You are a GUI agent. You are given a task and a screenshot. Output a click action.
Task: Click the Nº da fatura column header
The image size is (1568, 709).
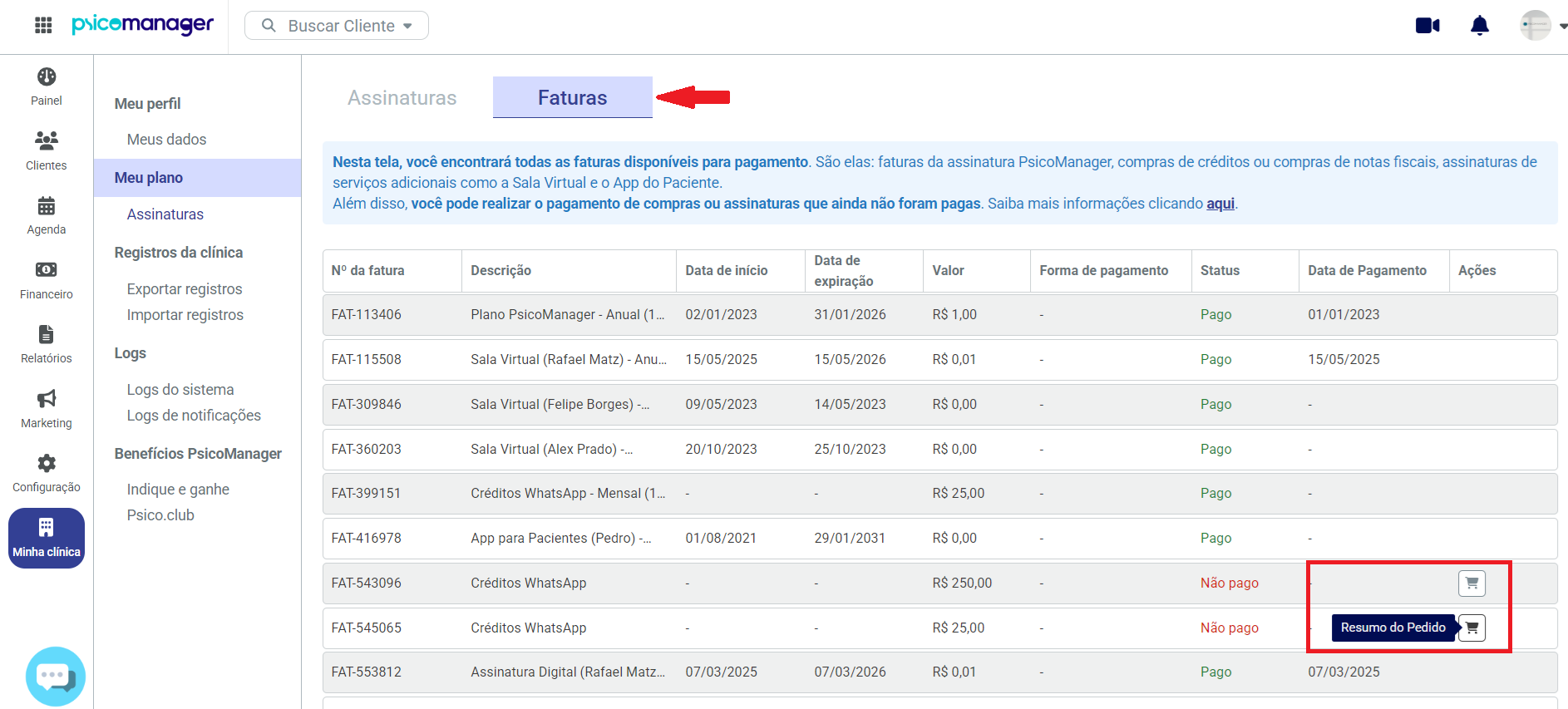(x=367, y=271)
